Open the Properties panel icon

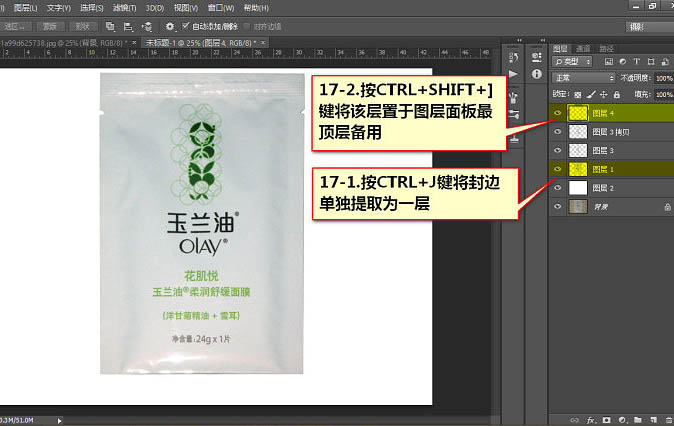point(536,57)
